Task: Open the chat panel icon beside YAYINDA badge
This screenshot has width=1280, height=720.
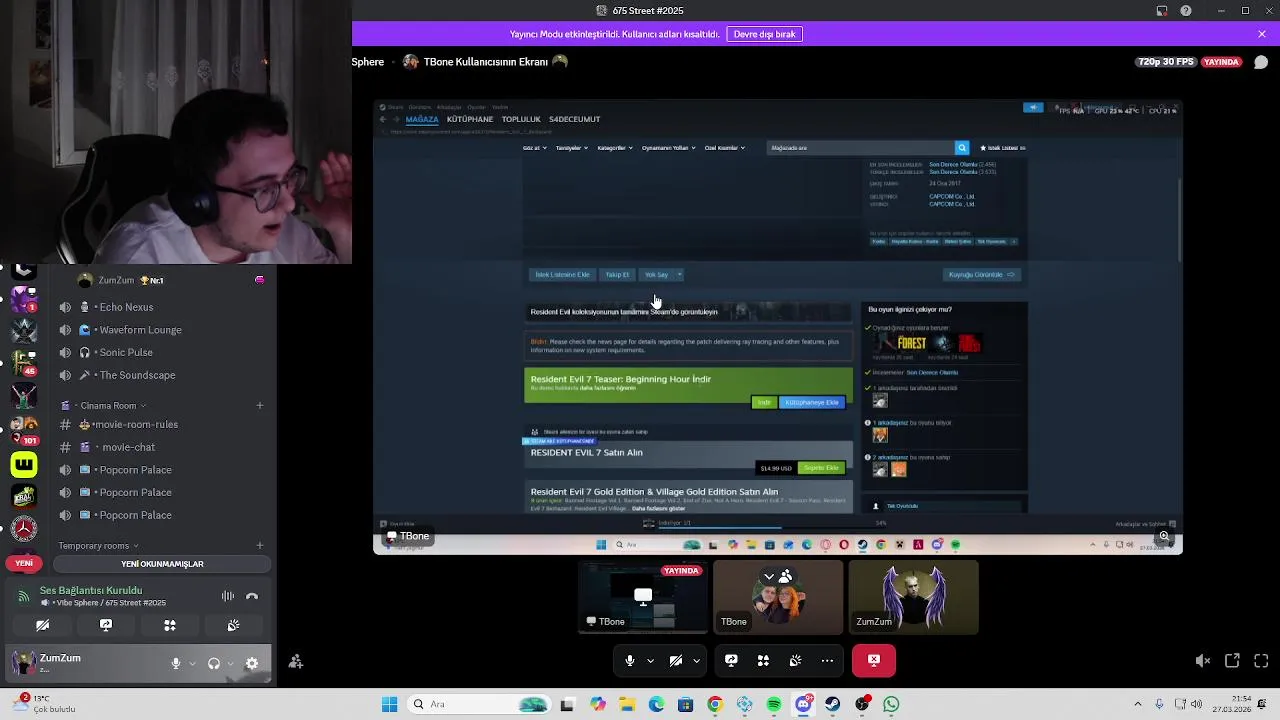Action: (x=1260, y=62)
